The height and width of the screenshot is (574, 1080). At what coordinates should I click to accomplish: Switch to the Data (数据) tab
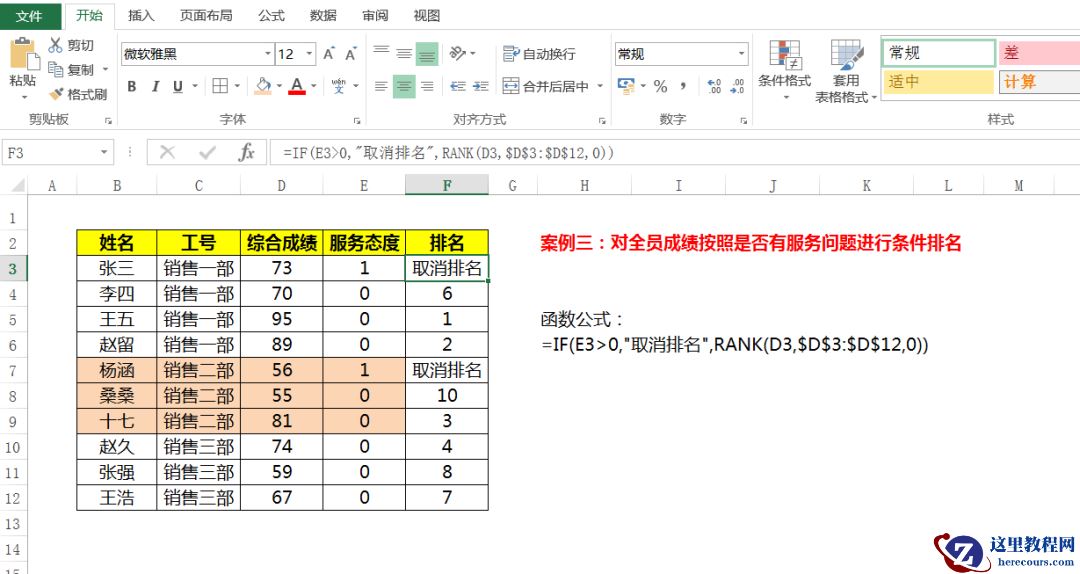coord(323,15)
